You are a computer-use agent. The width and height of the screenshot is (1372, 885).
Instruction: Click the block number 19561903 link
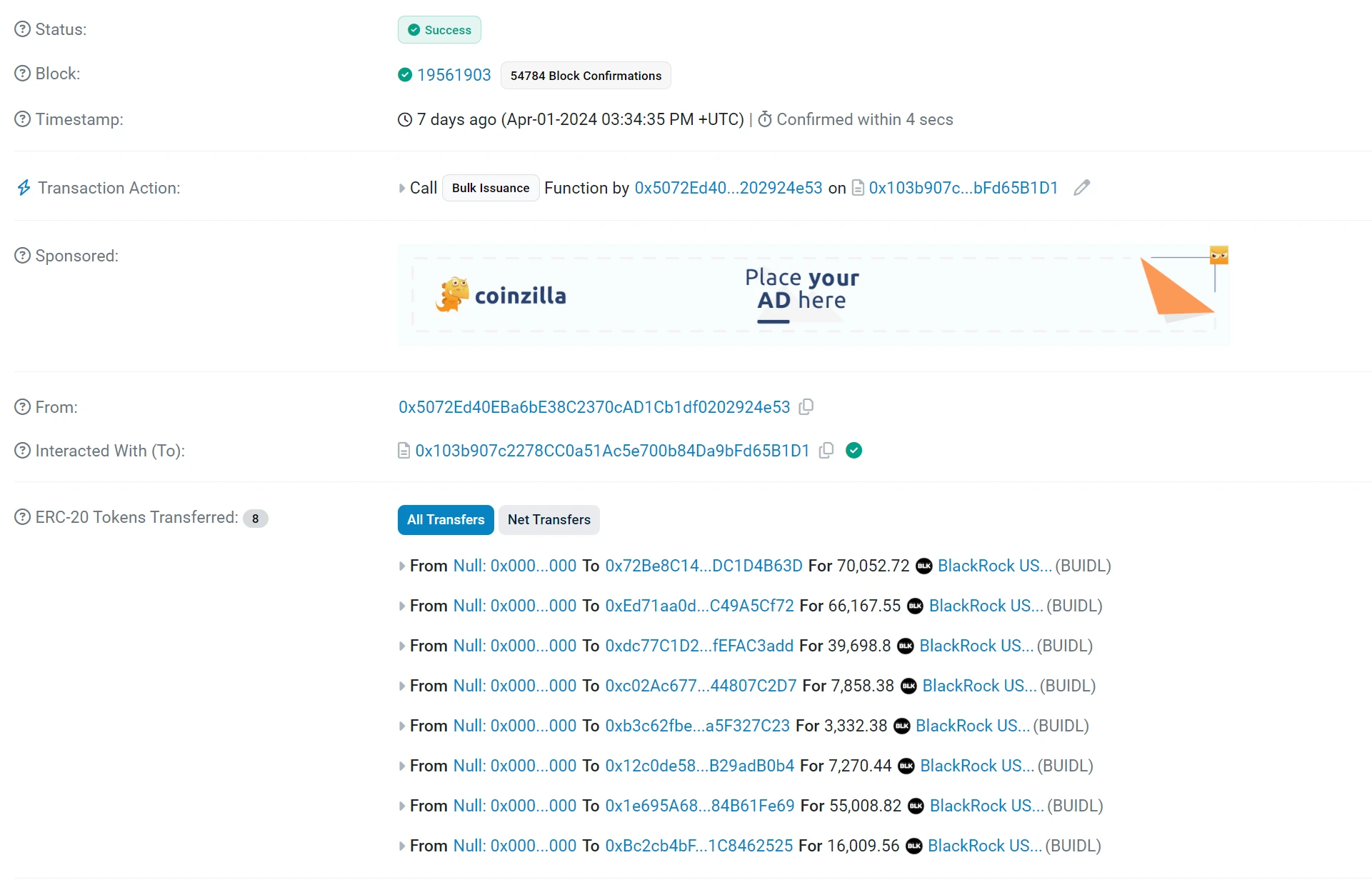(454, 74)
